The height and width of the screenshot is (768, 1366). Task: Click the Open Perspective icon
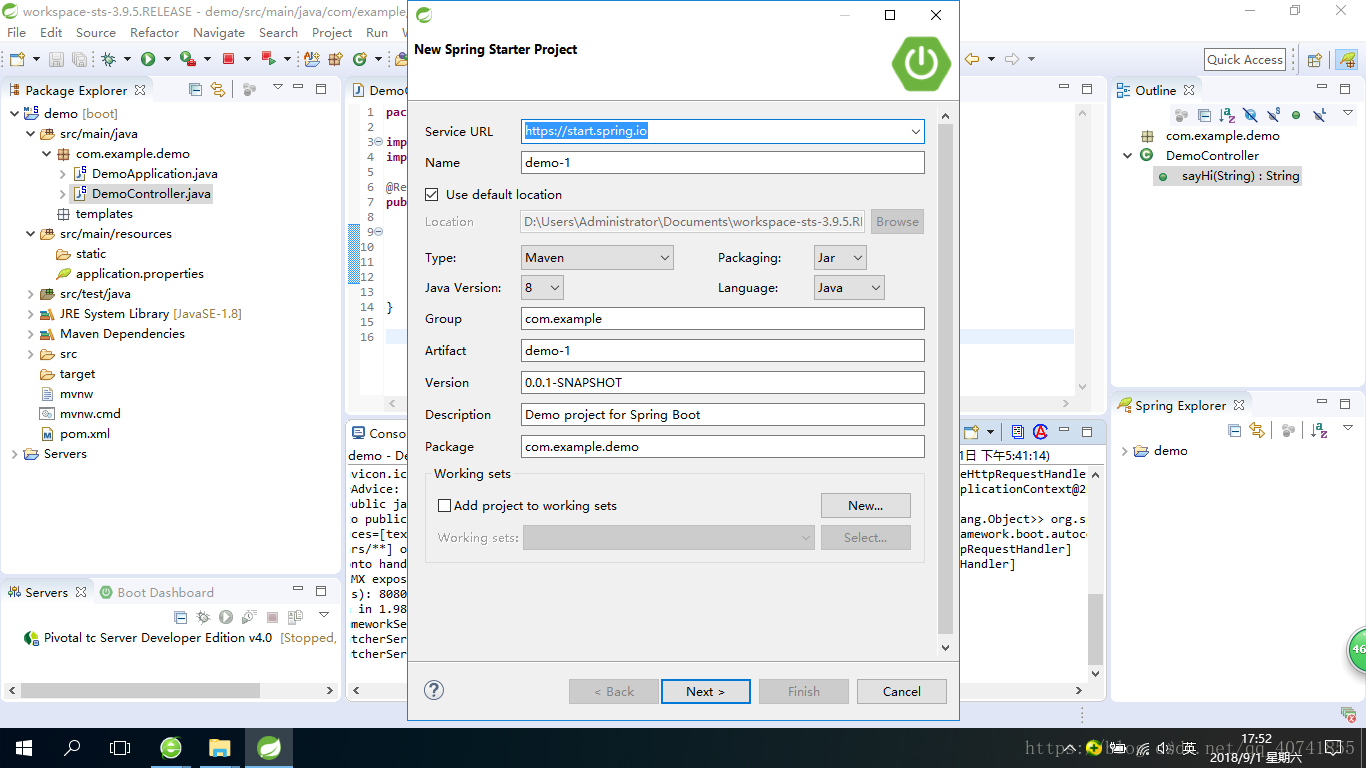coord(1315,60)
